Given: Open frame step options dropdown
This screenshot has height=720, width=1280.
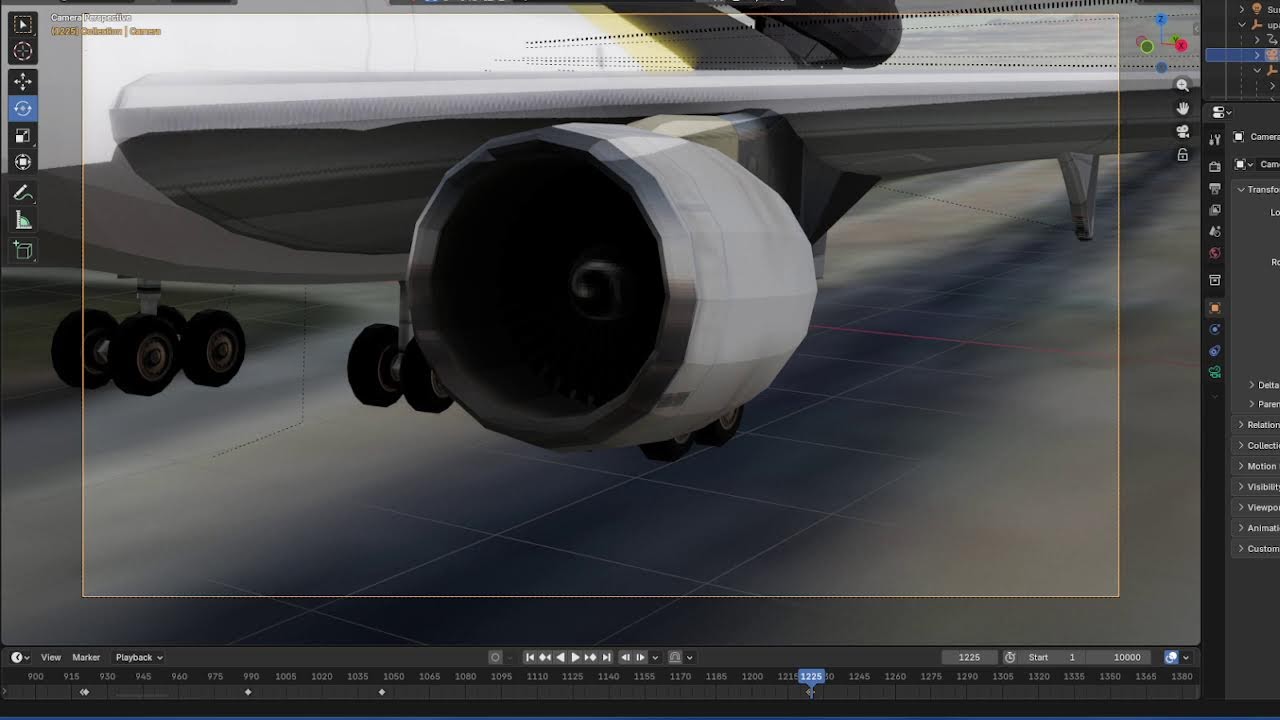Looking at the screenshot, I should point(655,657).
